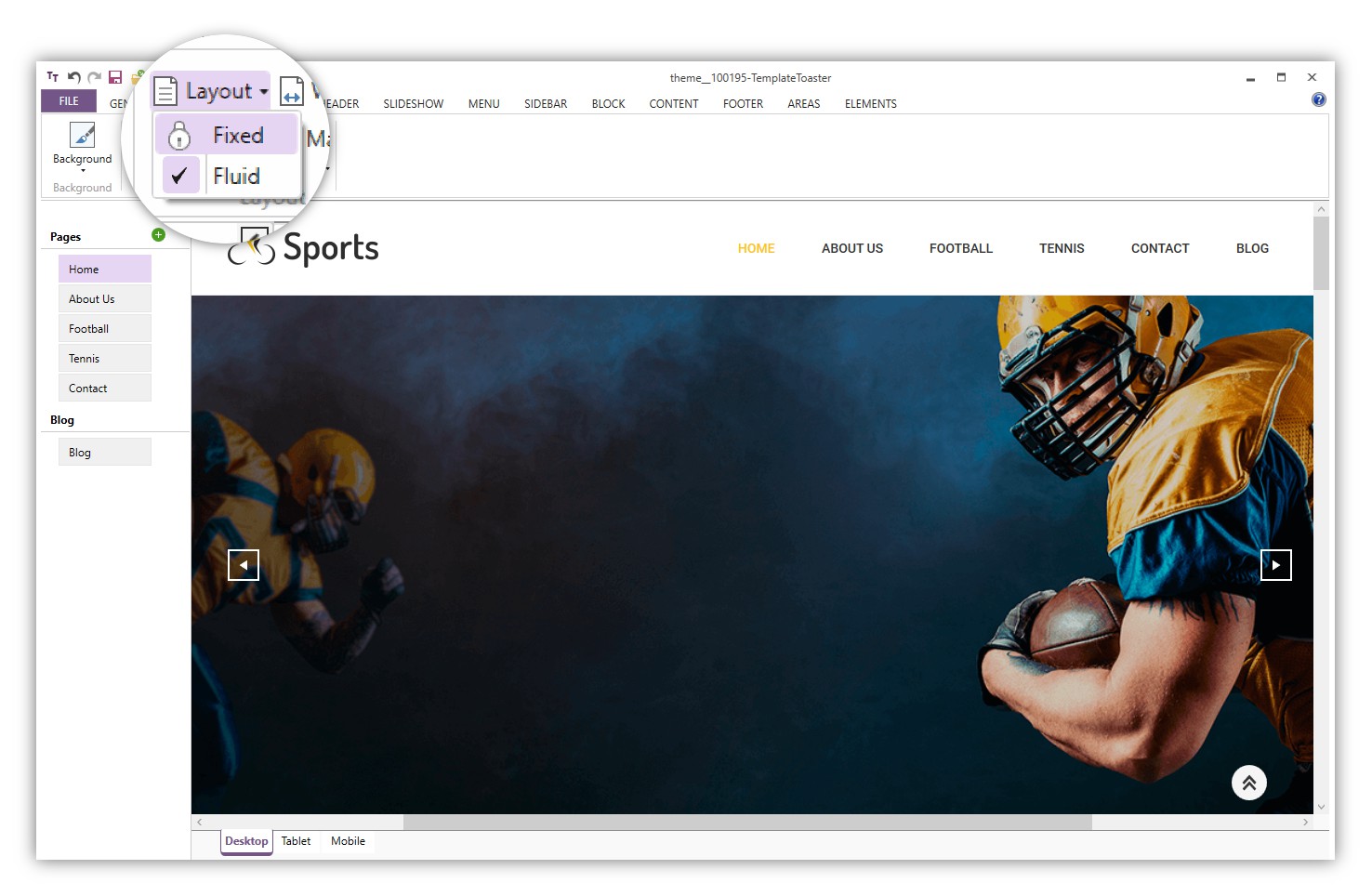The width and height of the screenshot is (1372, 896).
Task: Click the horizontal scroll right arrow
Action: pos(1305,823)
